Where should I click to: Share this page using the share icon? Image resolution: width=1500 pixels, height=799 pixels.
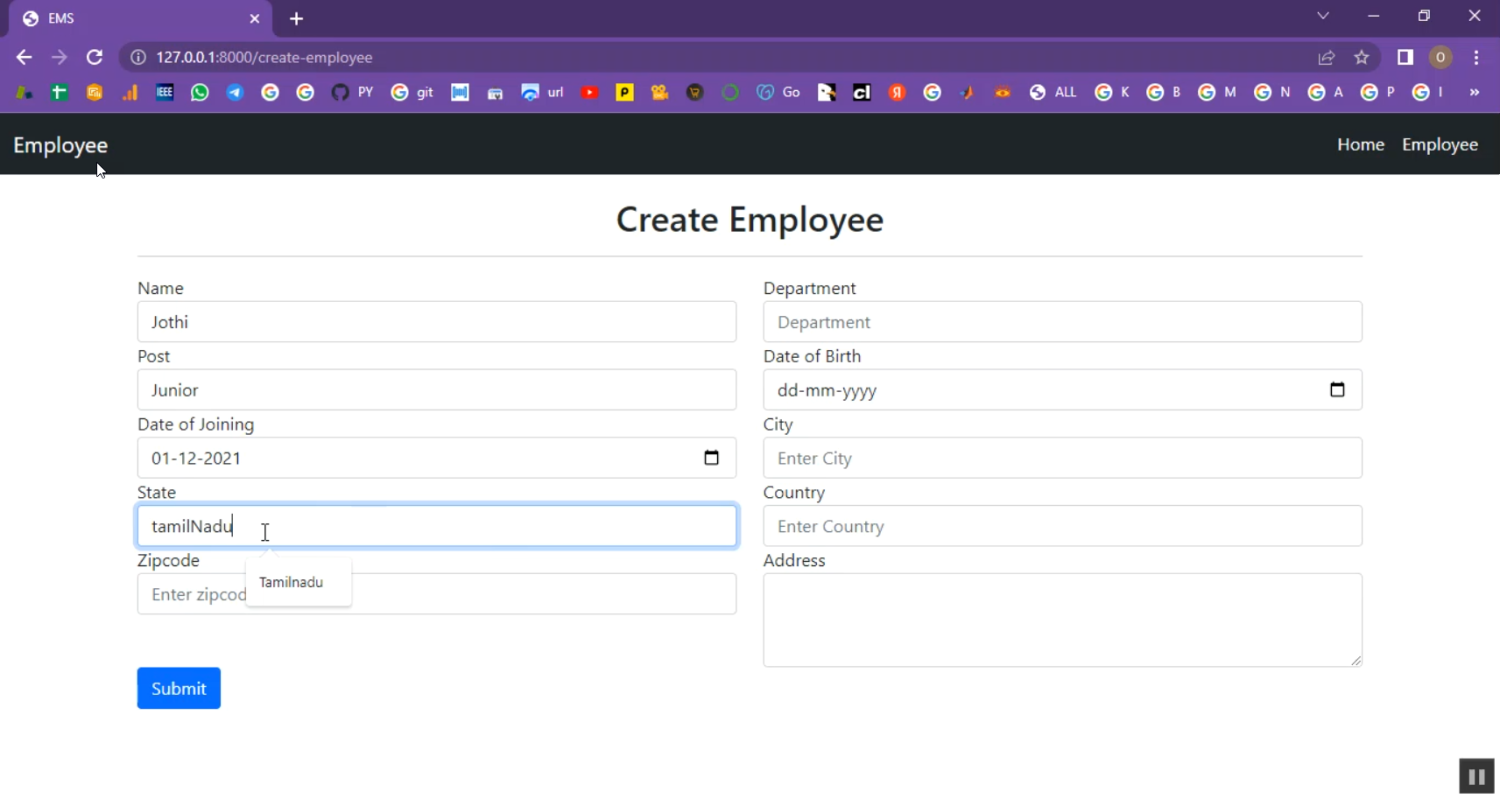pyautogui.click(x=1326, y=58)
